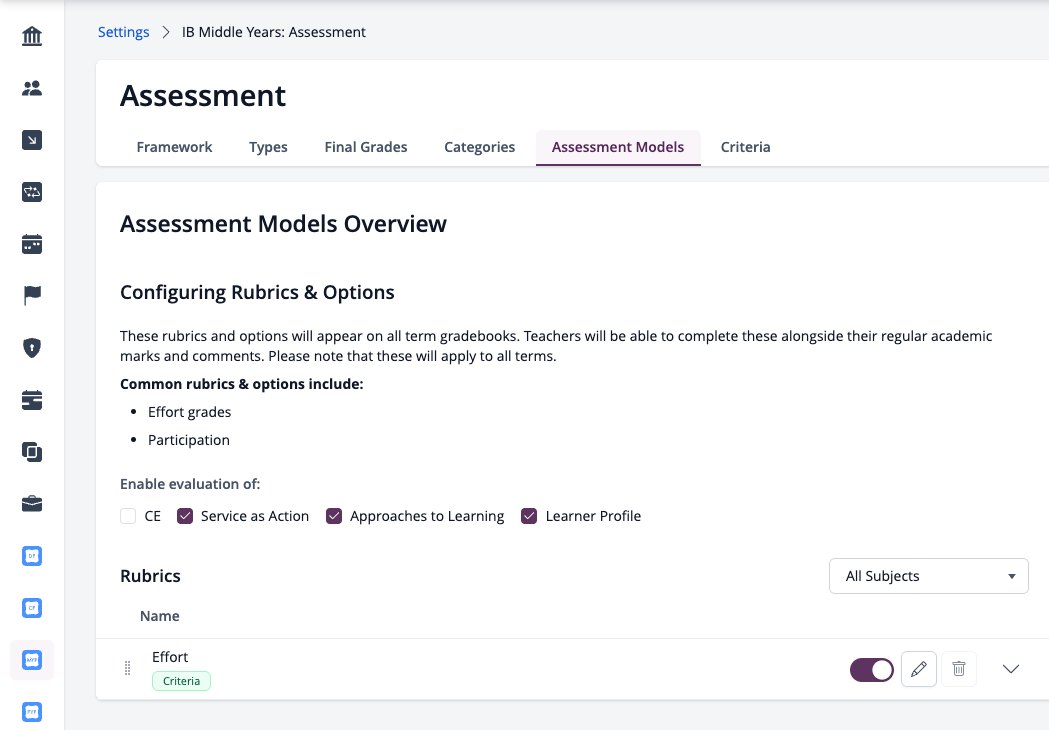Screen dimensions: 1049x730
Task: Switch to the Final Grades tab
Action: point(366,147)
